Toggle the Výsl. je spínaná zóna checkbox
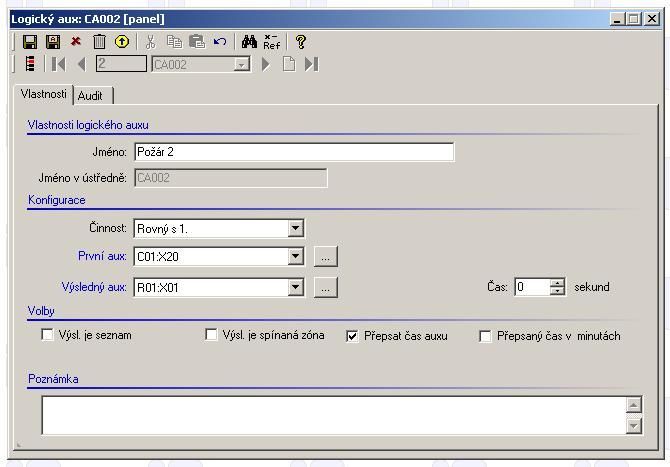Screen dimensions: 670x467 click(x=211, y=336)
